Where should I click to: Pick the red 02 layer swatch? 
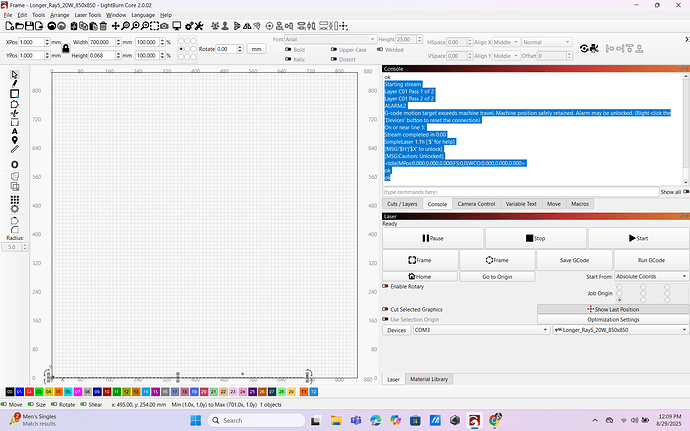click(29, 391)
